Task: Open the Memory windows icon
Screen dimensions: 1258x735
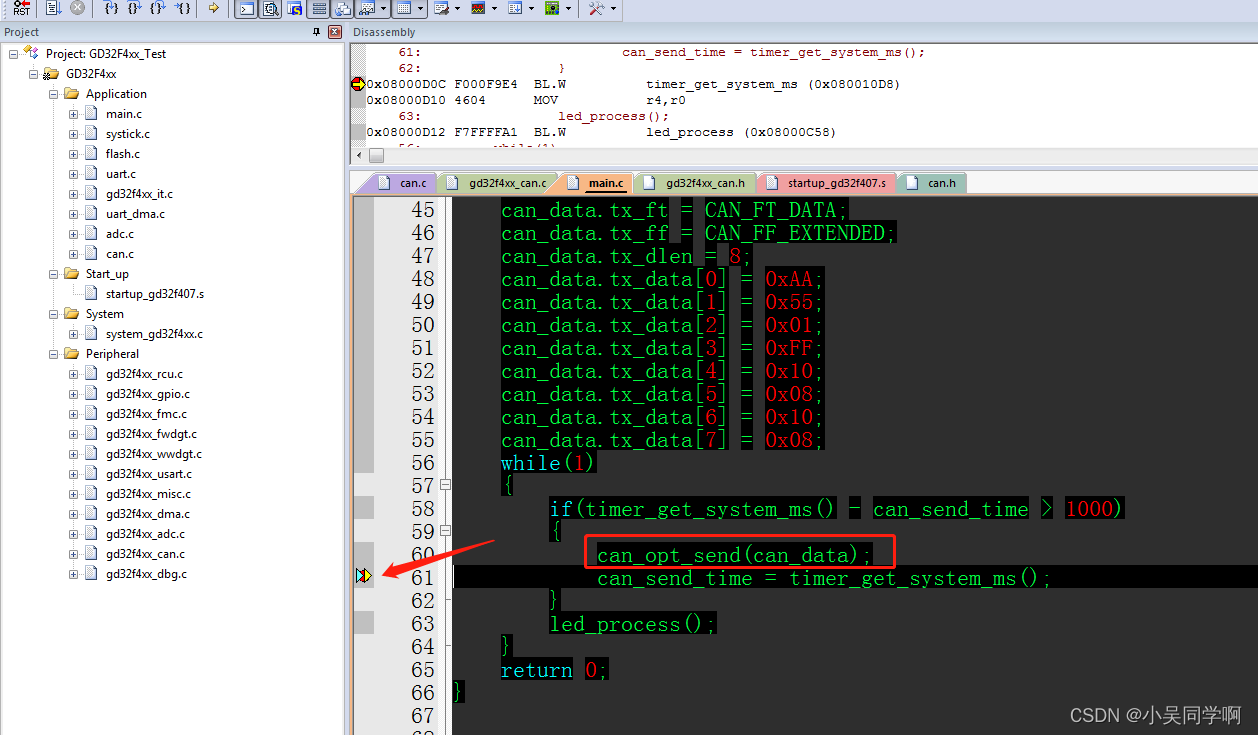Action: [402, 9]
